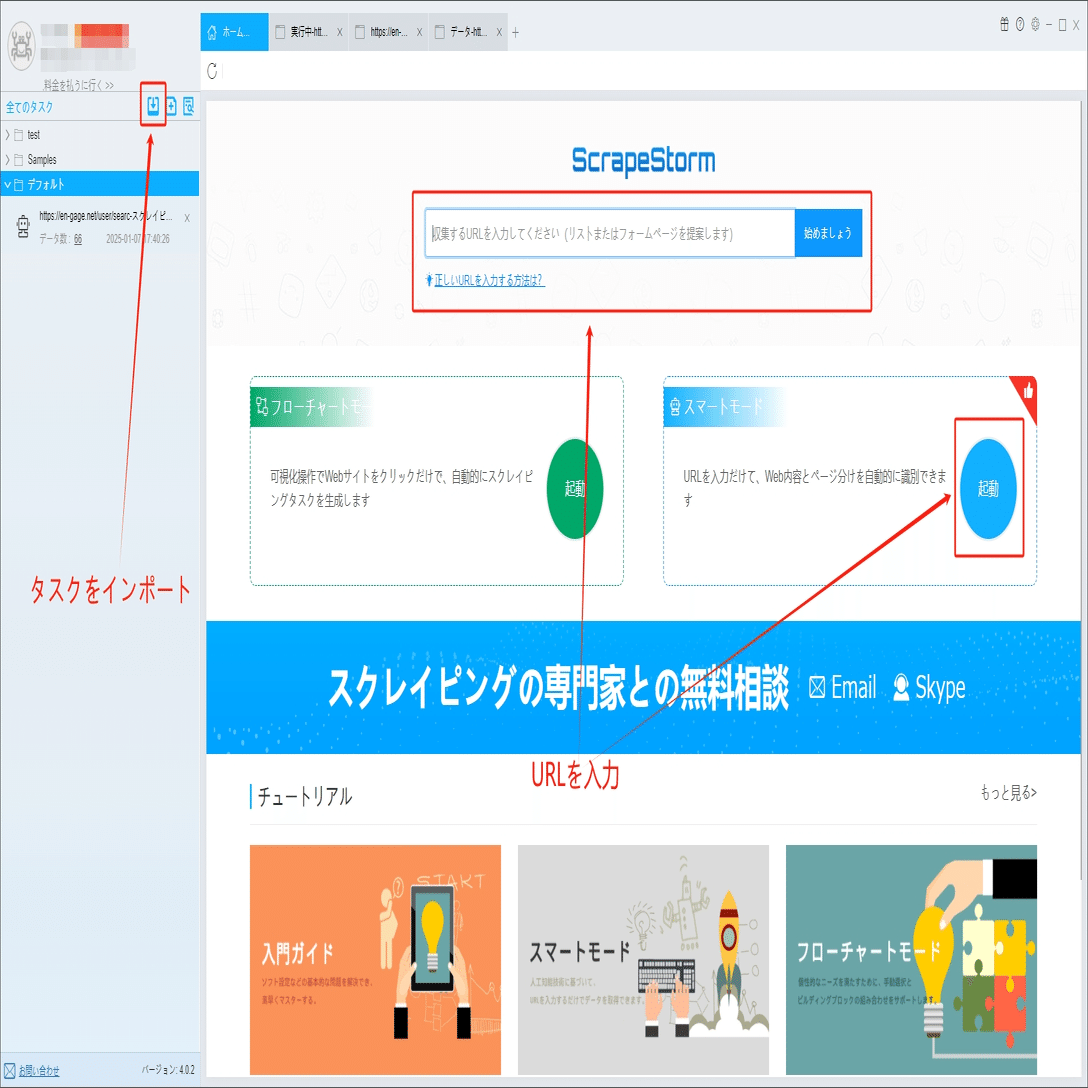Select the デフォルト folder row
This screenshot has height=1088, width=1088.
[x=100, y=184]
